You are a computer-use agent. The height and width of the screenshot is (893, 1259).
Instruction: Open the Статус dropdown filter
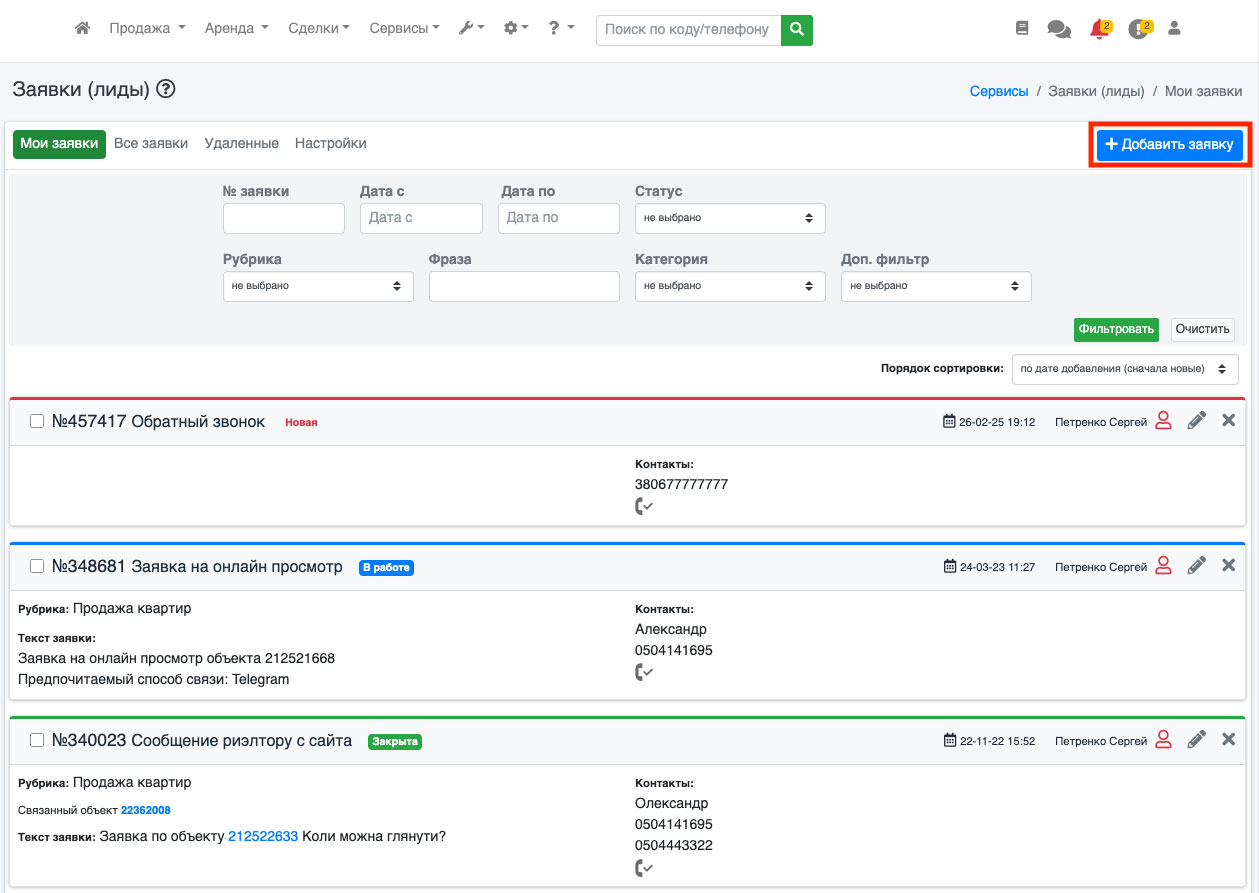pyautogui.click(x=730, y=218)
